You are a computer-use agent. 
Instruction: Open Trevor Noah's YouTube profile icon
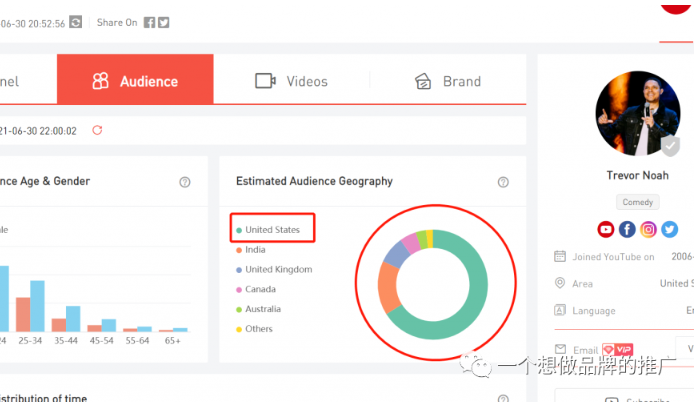pyautogui.click(x=605, y=229)
